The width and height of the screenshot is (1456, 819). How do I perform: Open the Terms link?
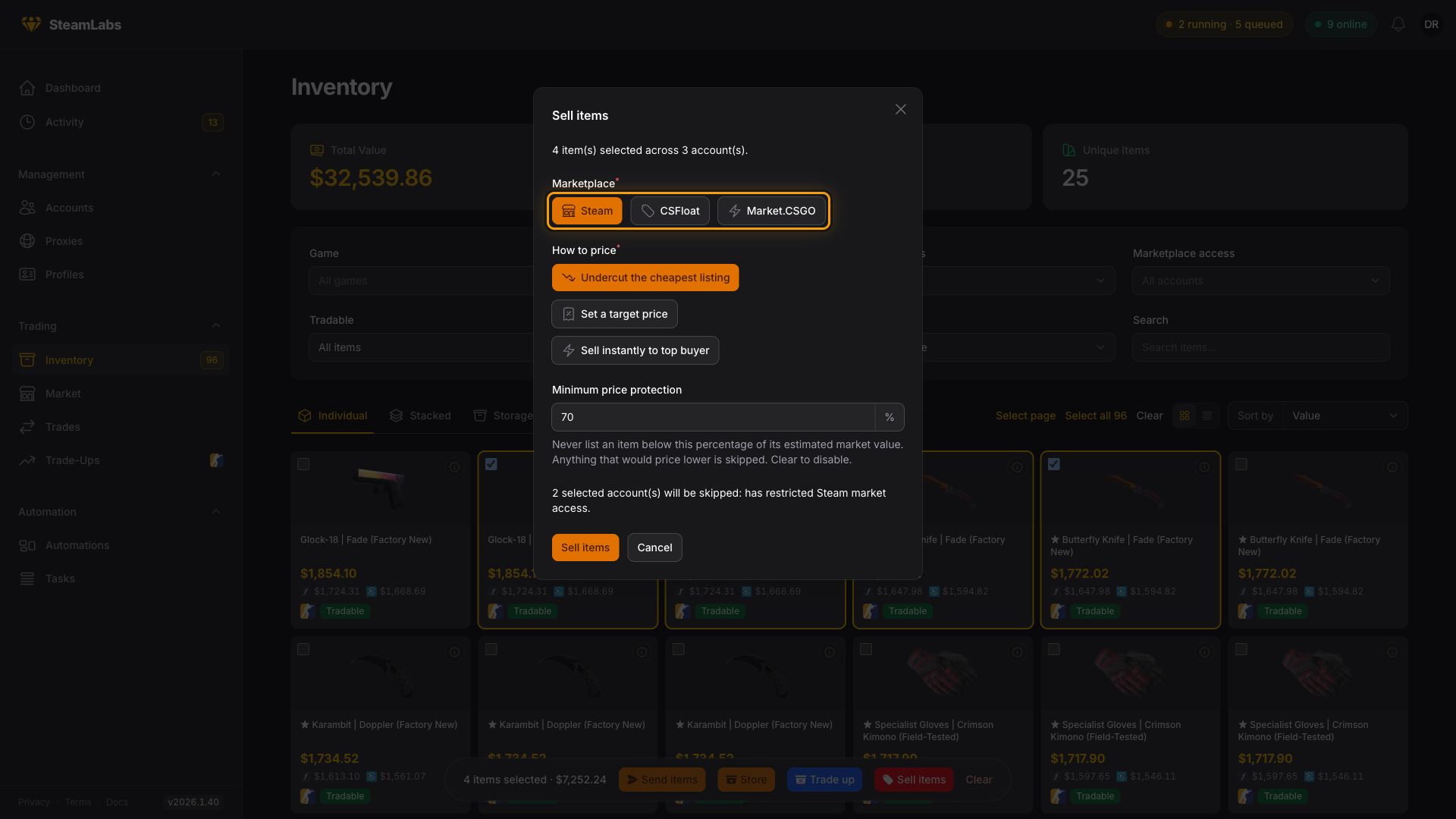78,802
